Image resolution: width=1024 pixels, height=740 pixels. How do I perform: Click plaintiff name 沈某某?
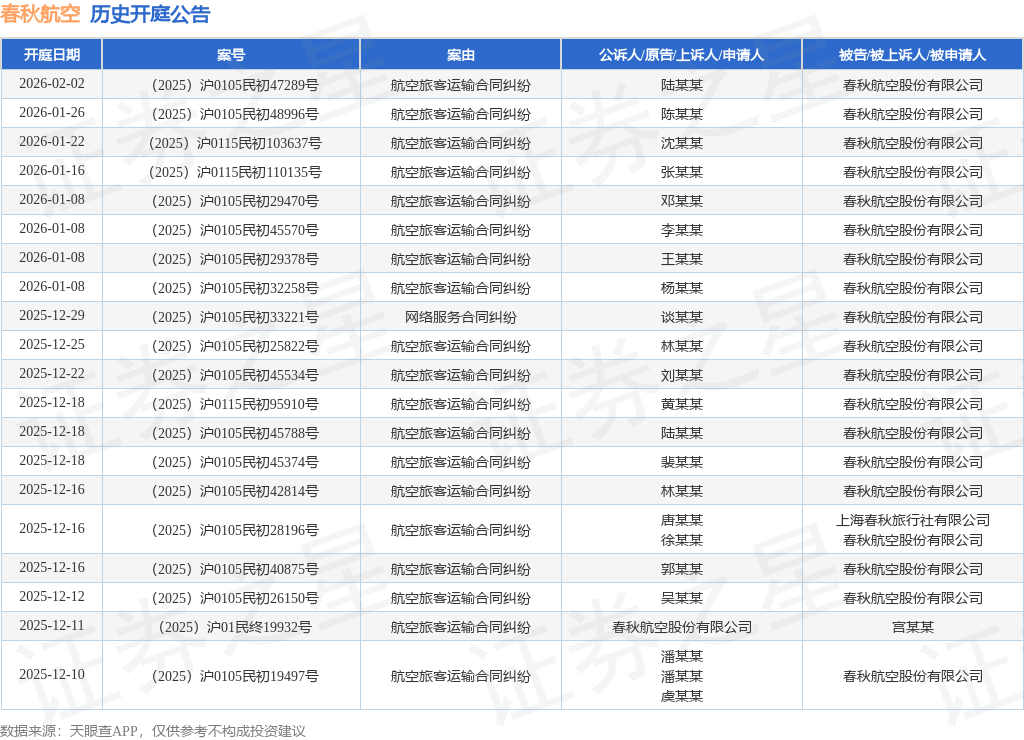coord(681,143)
